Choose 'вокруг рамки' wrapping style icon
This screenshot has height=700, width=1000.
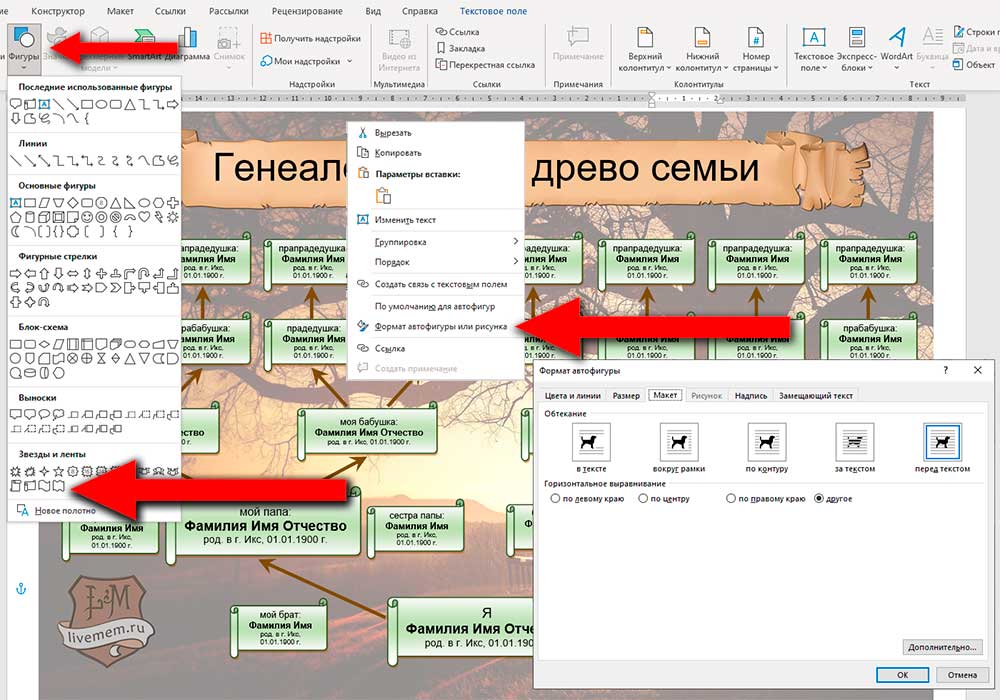tap(679, 441)
